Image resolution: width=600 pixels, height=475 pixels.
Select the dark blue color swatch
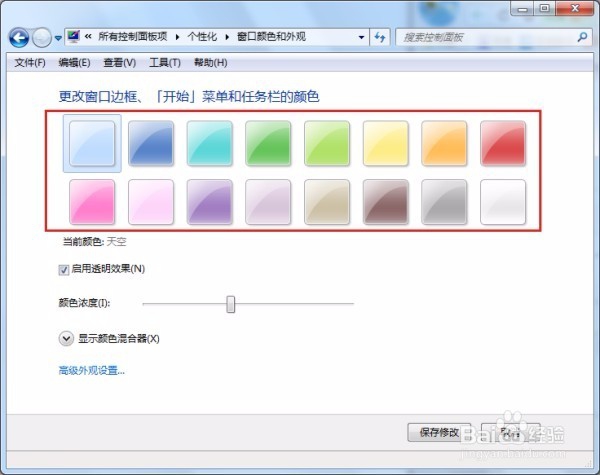click(x=151, y=143)
